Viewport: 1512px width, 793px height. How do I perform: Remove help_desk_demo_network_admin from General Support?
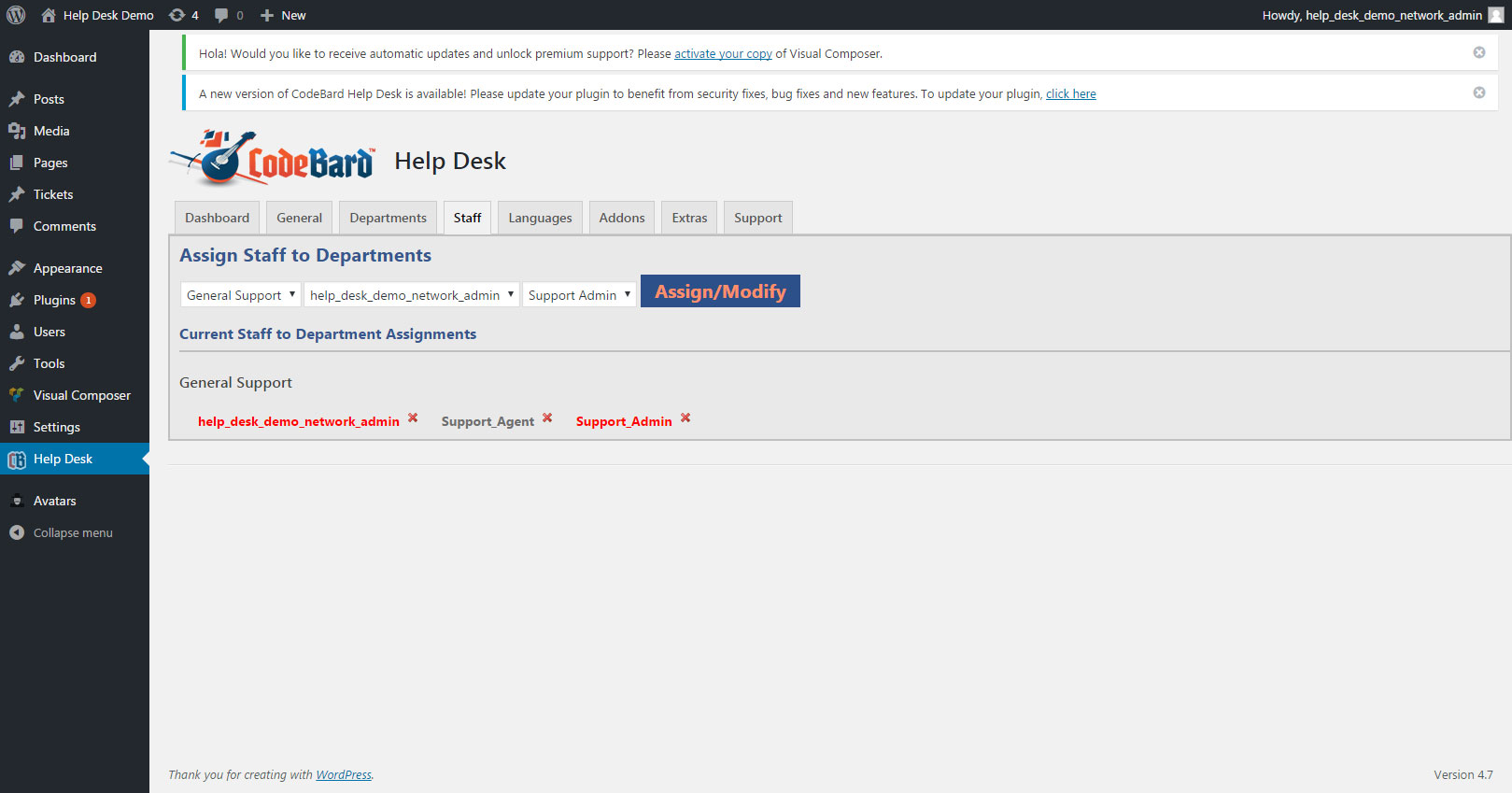pos(413,418)
